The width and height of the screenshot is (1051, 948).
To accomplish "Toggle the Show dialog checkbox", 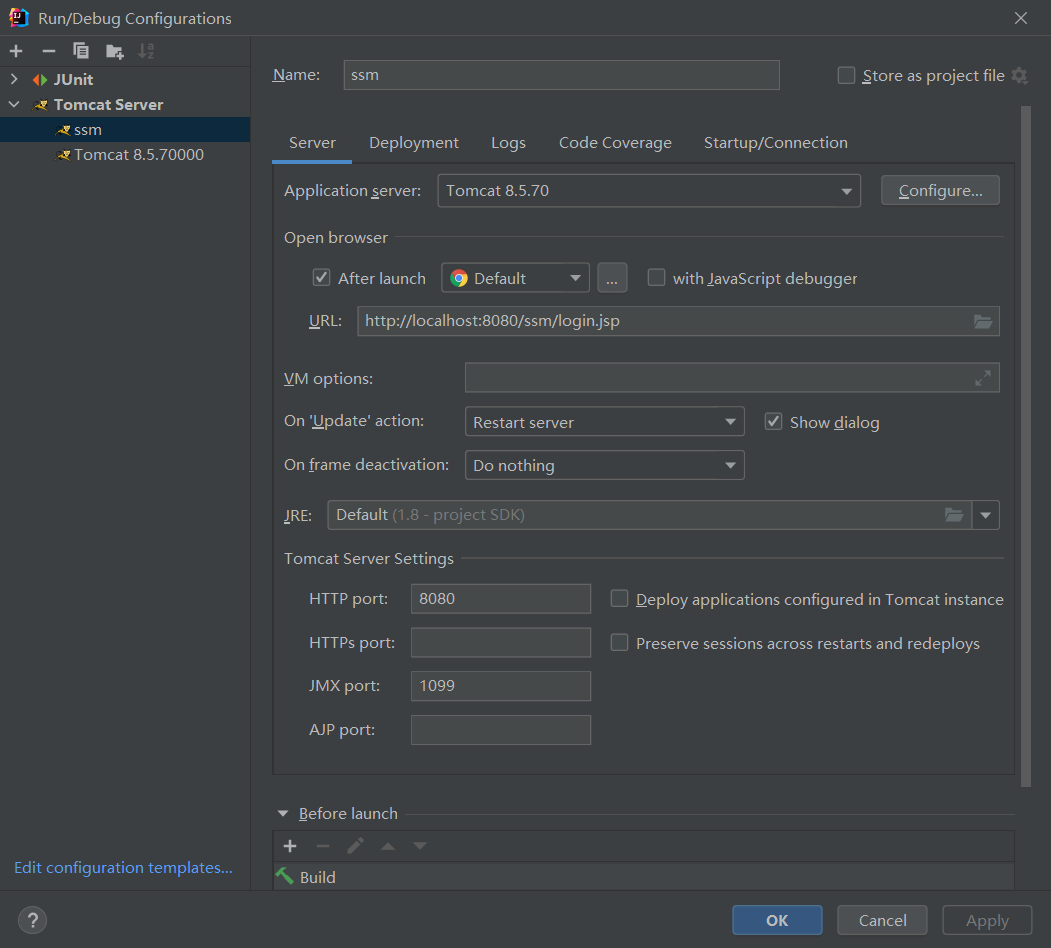I will click(774, 422).
